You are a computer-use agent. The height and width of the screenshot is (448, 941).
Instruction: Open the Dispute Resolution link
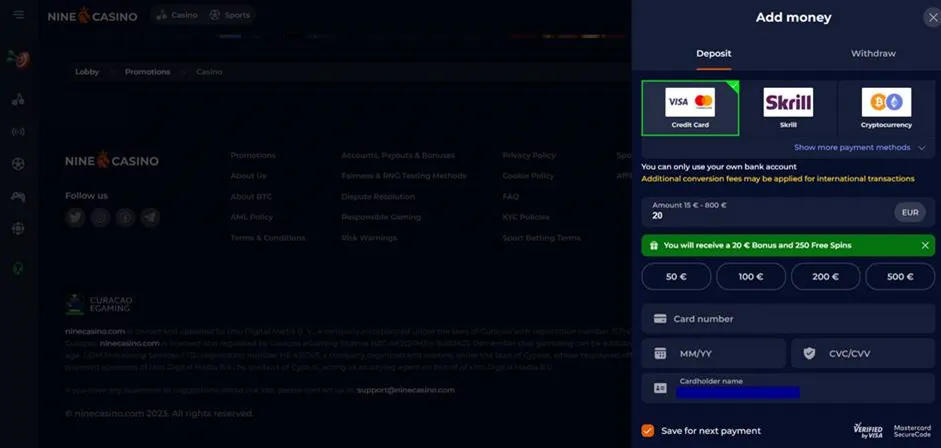(x=378, y=197)
